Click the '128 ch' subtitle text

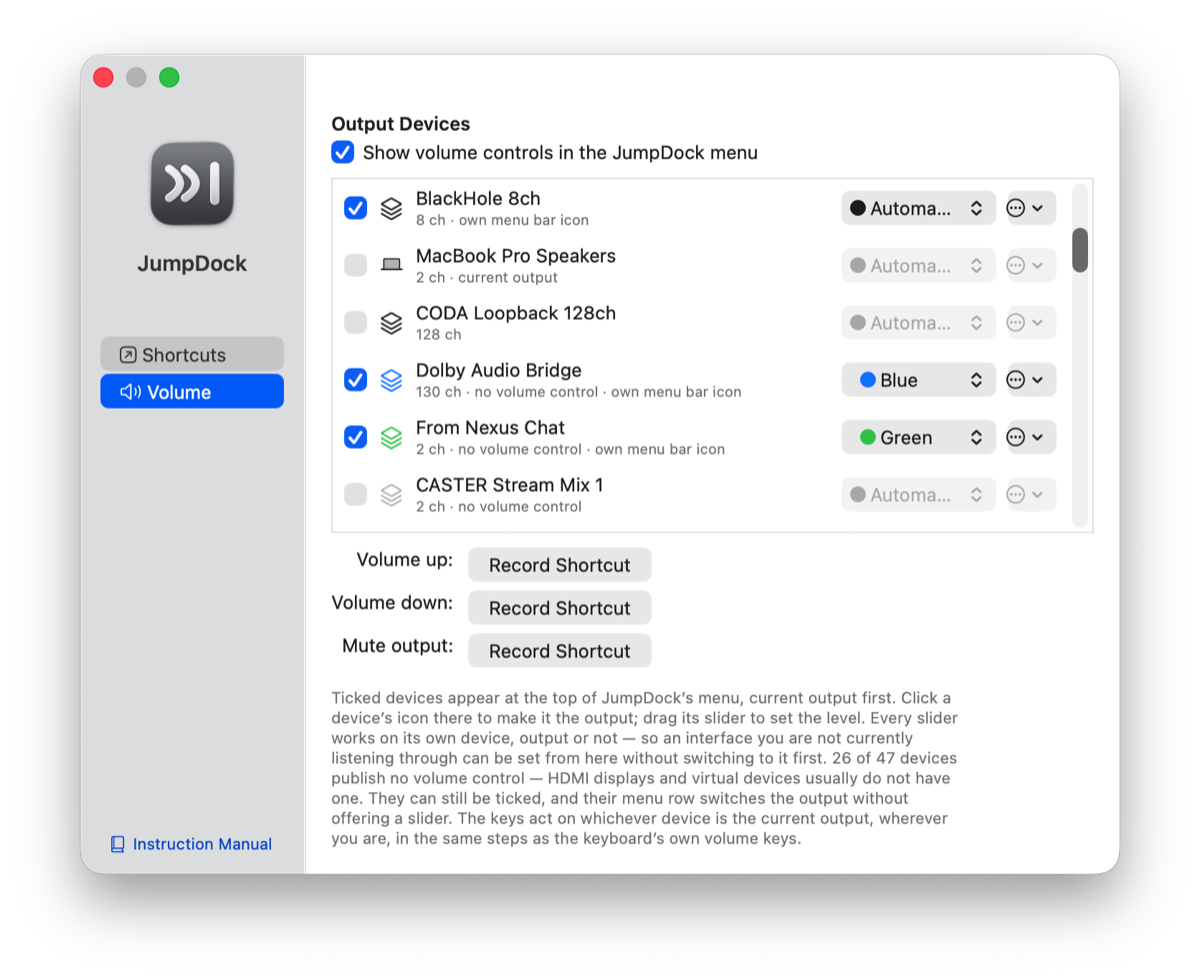click(439, 334)
